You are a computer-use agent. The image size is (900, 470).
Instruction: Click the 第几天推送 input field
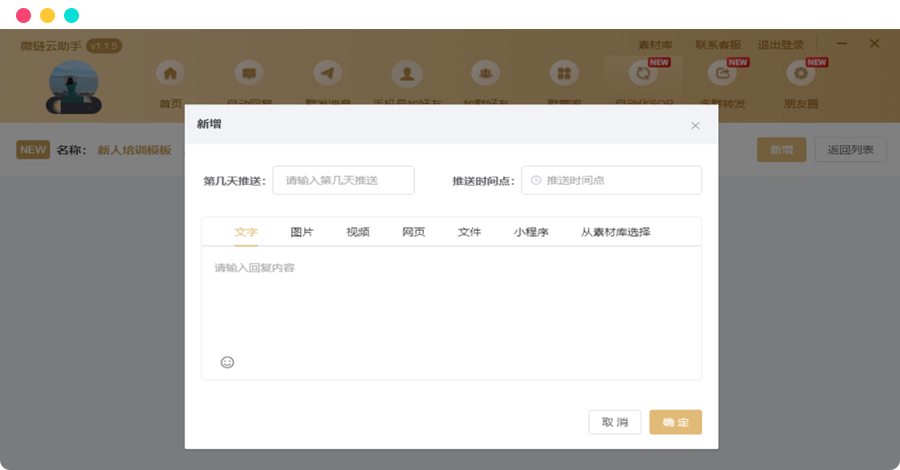[x=343, y=180]
